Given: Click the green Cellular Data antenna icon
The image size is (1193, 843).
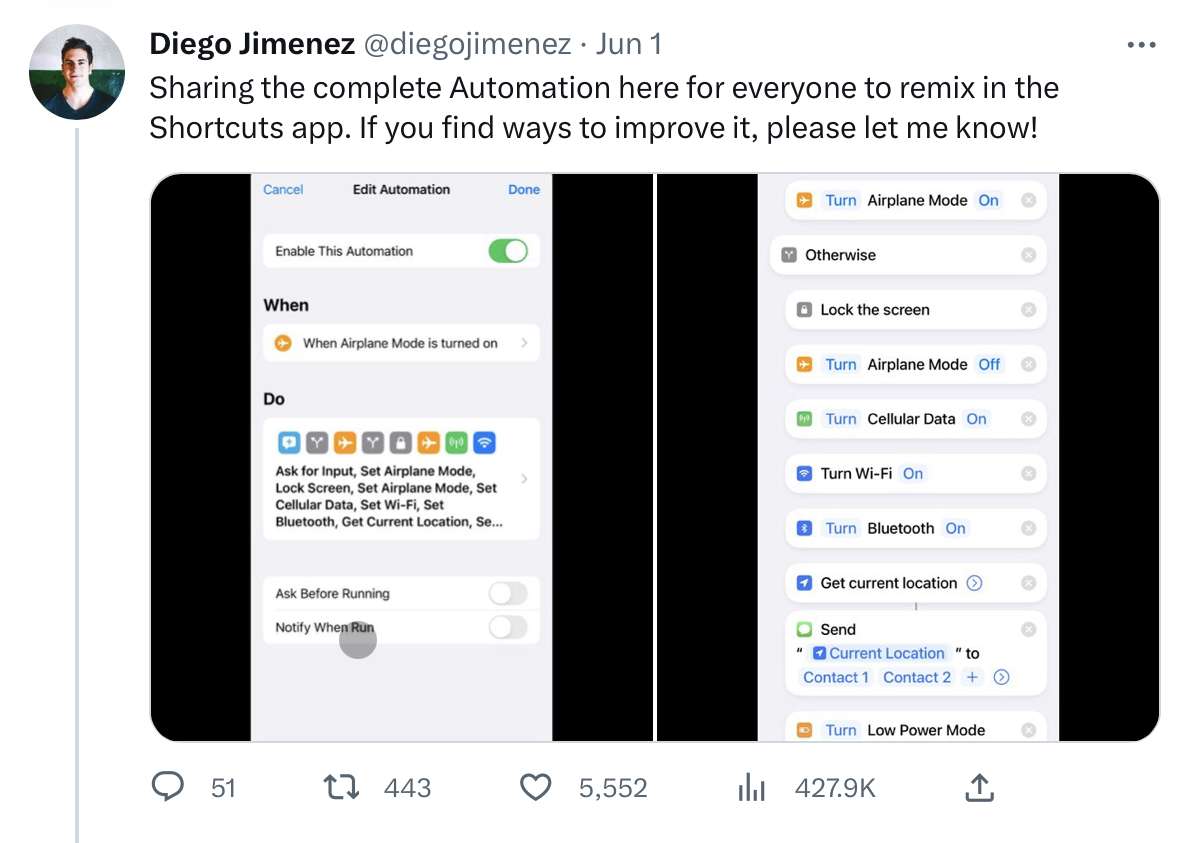Looking at the screenshot, I should 805,419.
